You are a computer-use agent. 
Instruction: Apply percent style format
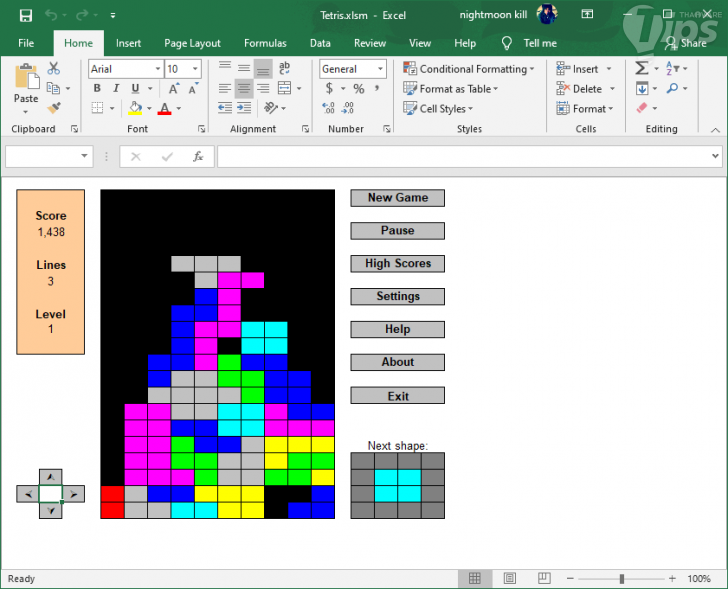pos(358,88)
